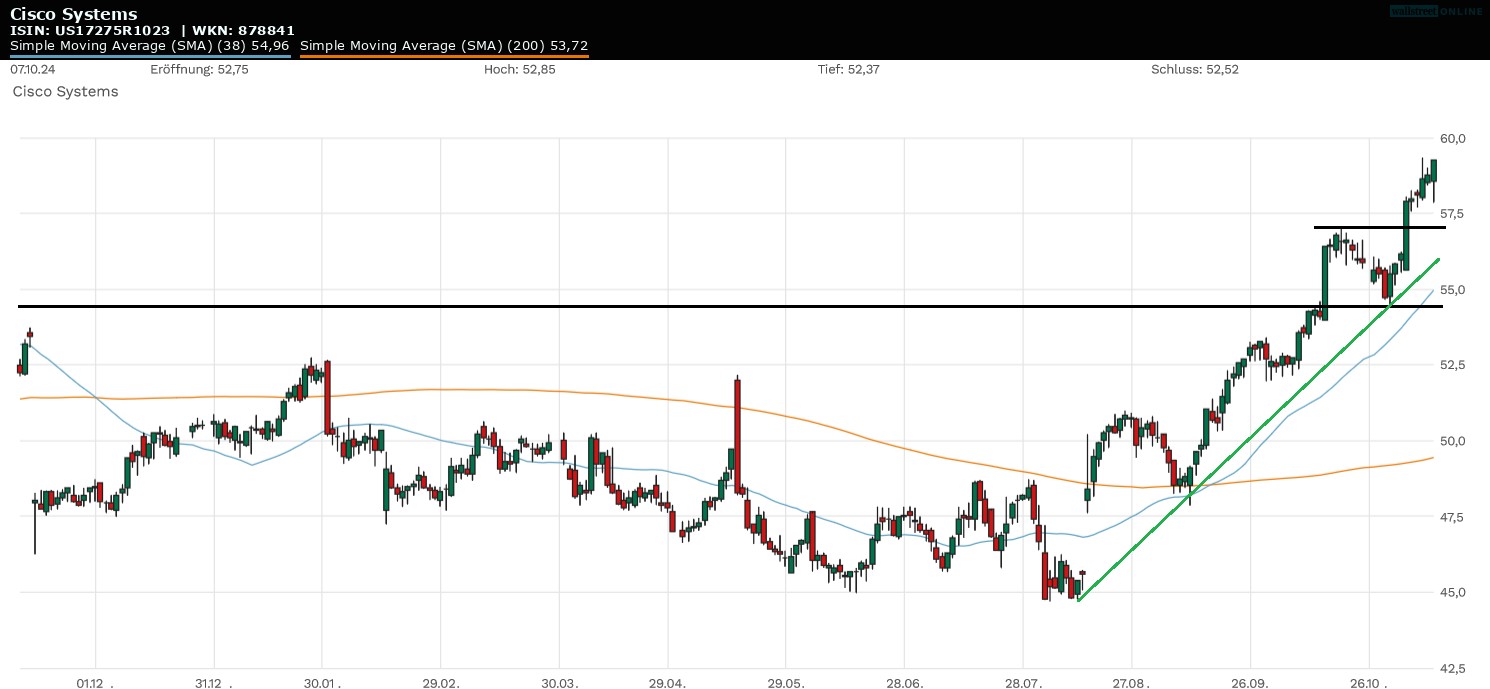Image resolution: width=1490 pixels, height=689 pixels.
Task: Click the Cisco Systems chart series label
Action: pos(65,92)
